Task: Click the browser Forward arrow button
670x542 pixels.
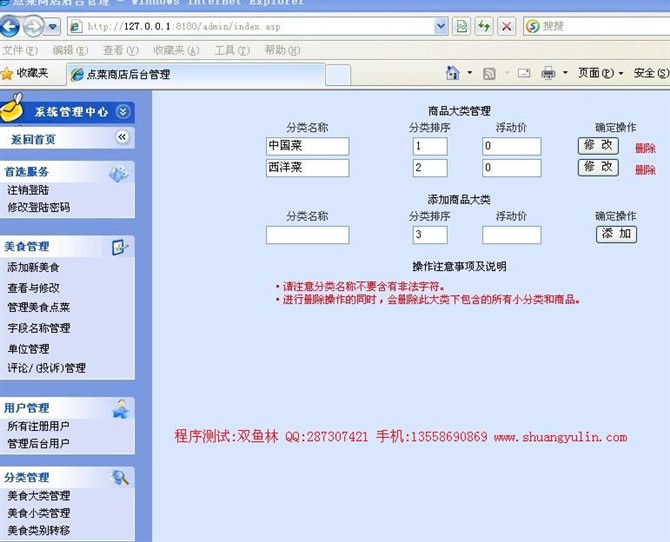Action: pyautogui.click(x=33, y=27)
